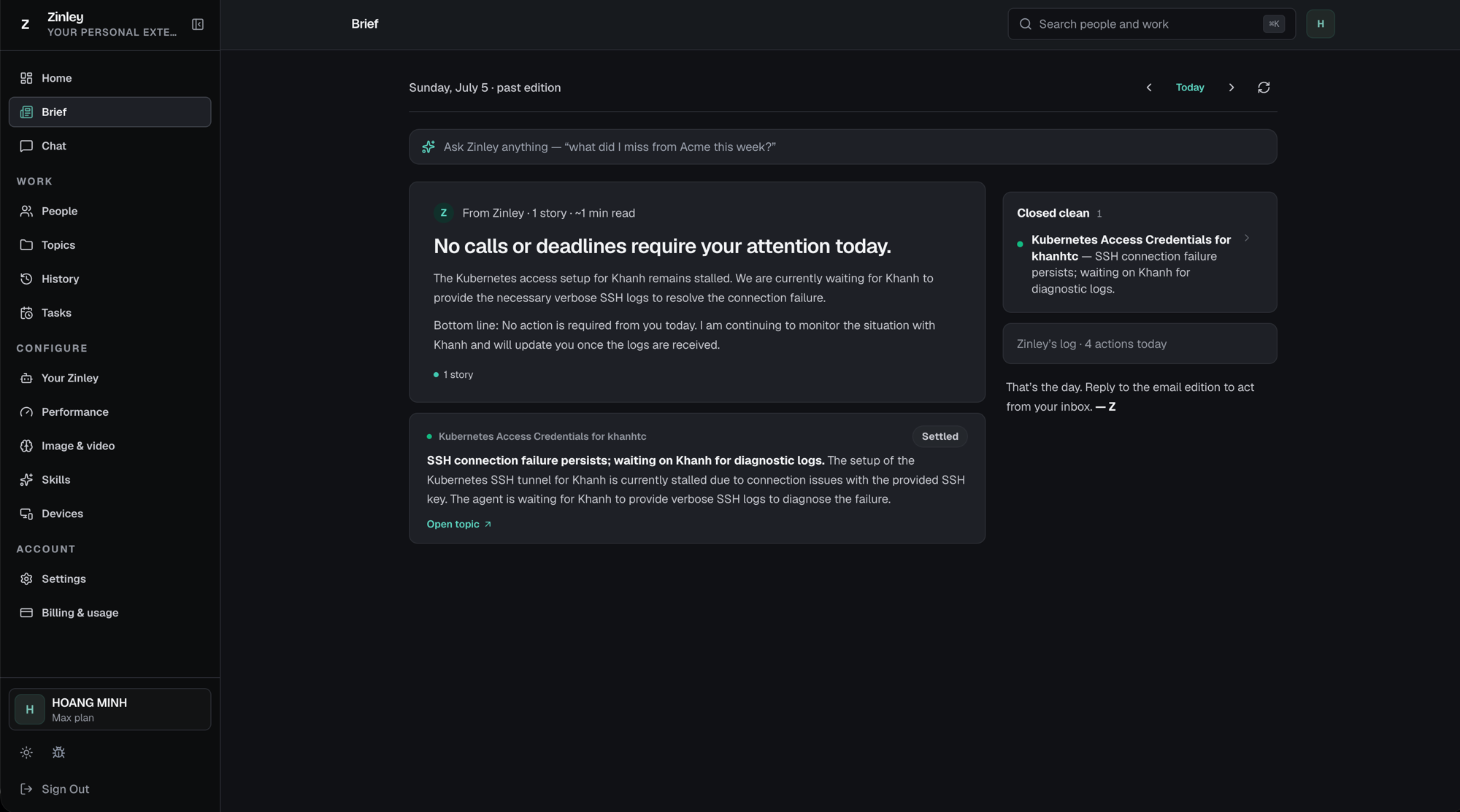Click headline No calls or deadlines require attention
The image size is (1460, 812).
(662, 246)
